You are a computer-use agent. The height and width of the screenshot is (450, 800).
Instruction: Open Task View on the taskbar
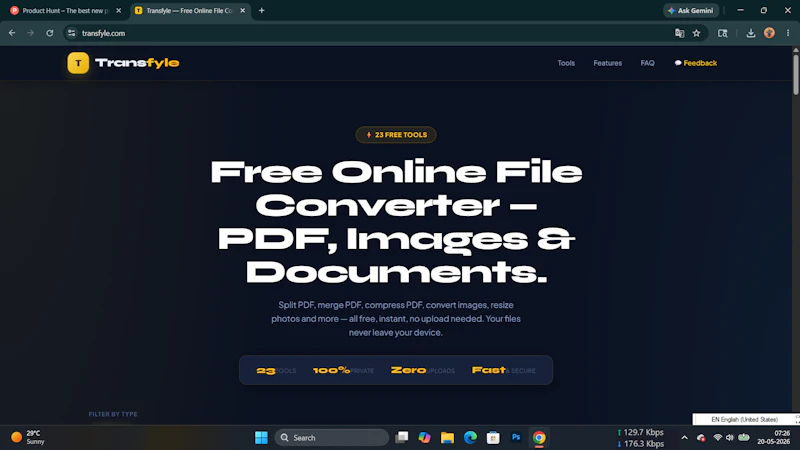click(x=402, y=438)
